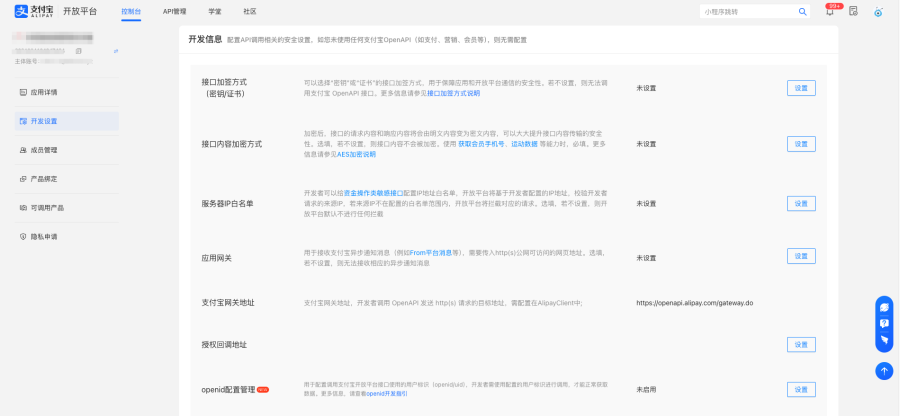Viewport: 900px width, 416px height.
Task: Click the 支付宝网关地址 label
Action: click(x=228, y=302)
